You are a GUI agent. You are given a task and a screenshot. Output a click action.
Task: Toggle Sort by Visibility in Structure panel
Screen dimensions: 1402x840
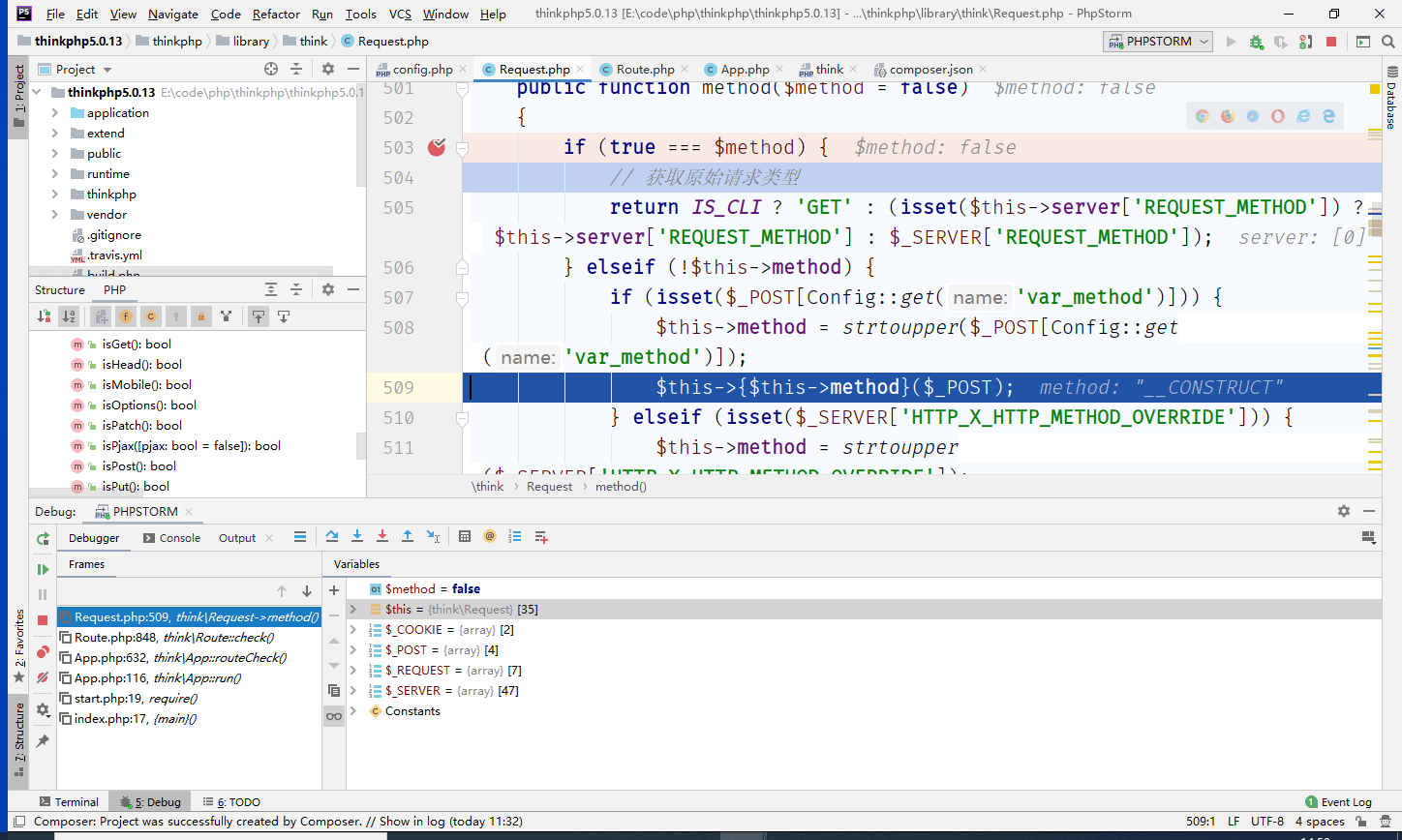[x=44, y=315]
